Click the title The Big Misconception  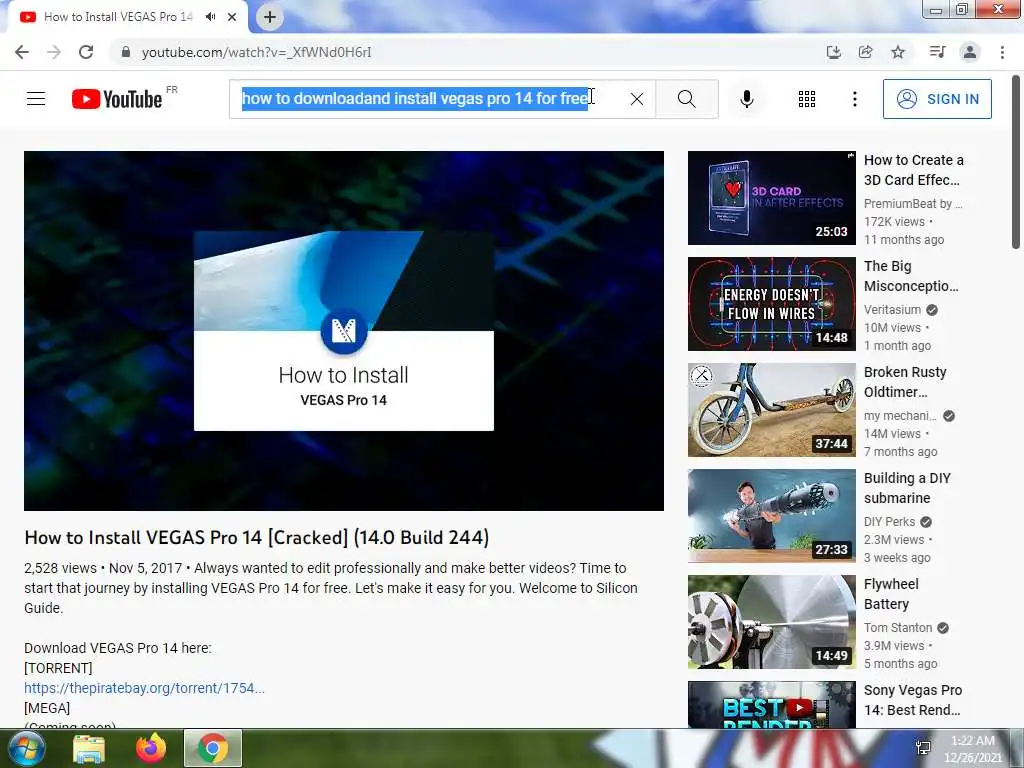pos(911,276)
